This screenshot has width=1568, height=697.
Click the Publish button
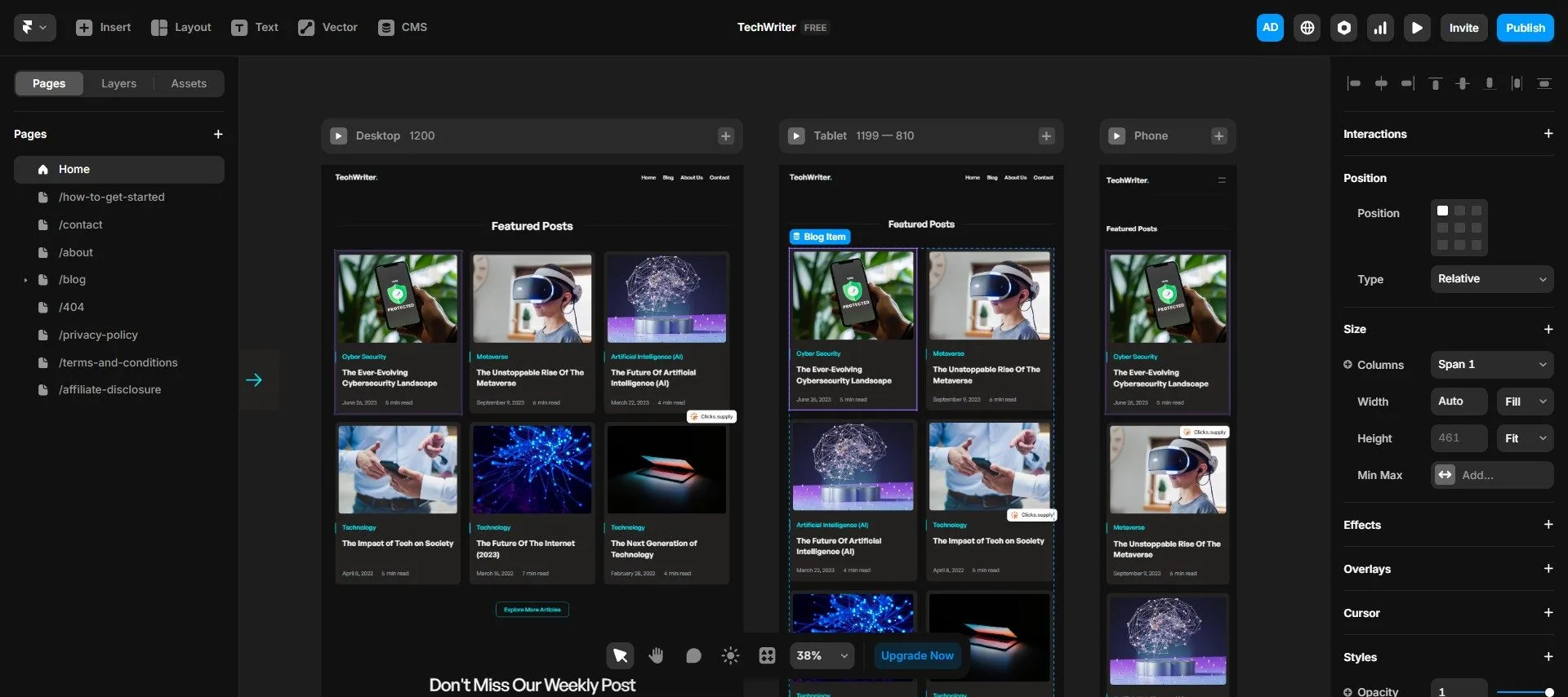coord(1525,28)
